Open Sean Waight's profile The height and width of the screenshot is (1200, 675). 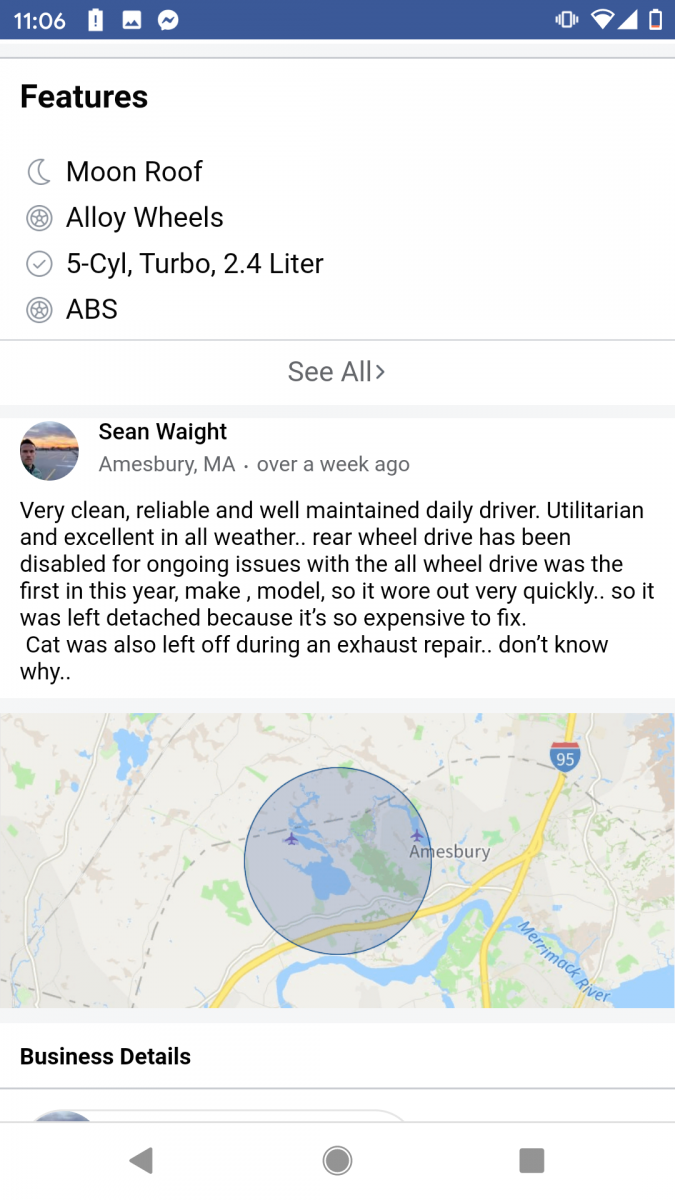[162, 431]
